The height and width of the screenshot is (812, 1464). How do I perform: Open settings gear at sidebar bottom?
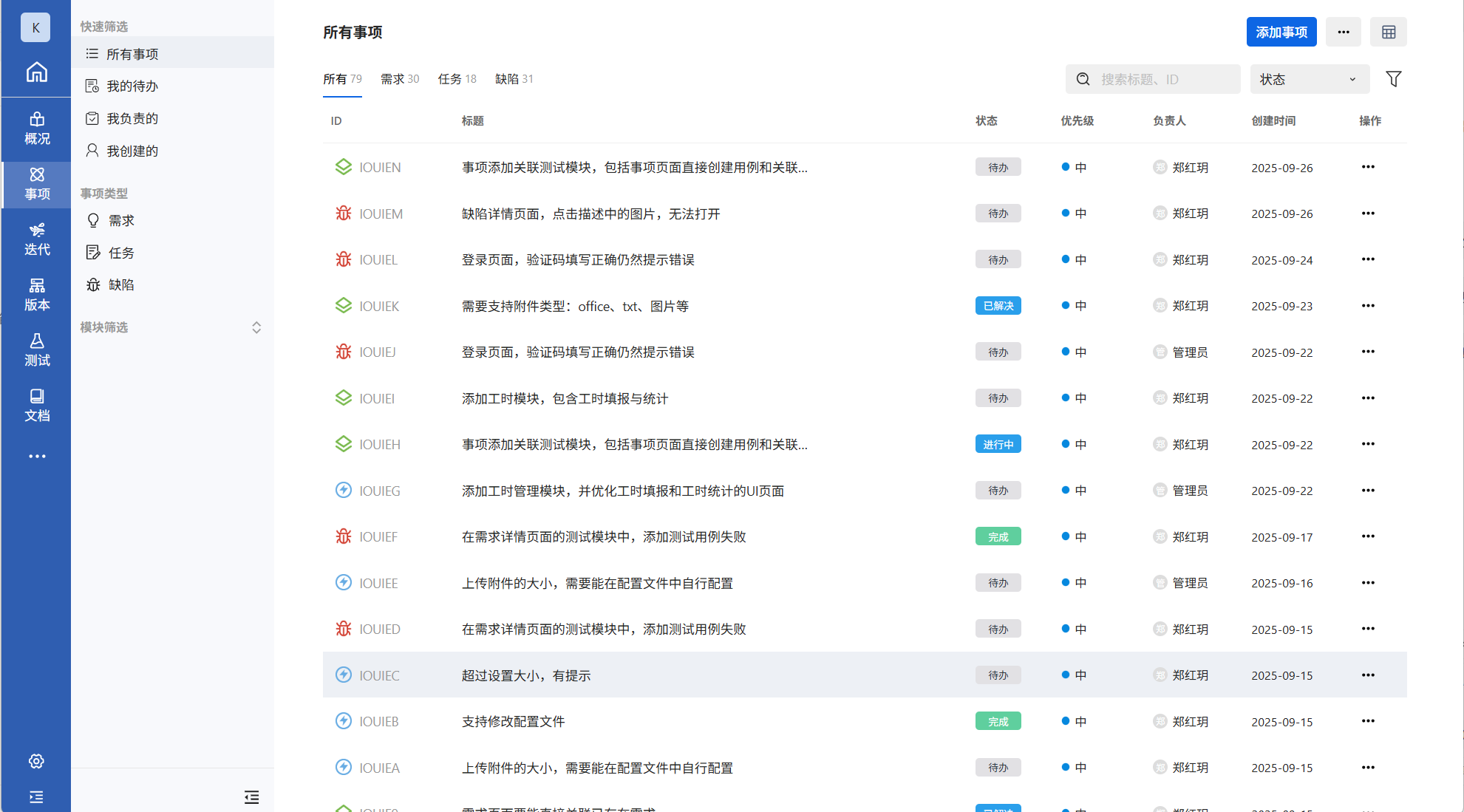[x=36, y=761]
